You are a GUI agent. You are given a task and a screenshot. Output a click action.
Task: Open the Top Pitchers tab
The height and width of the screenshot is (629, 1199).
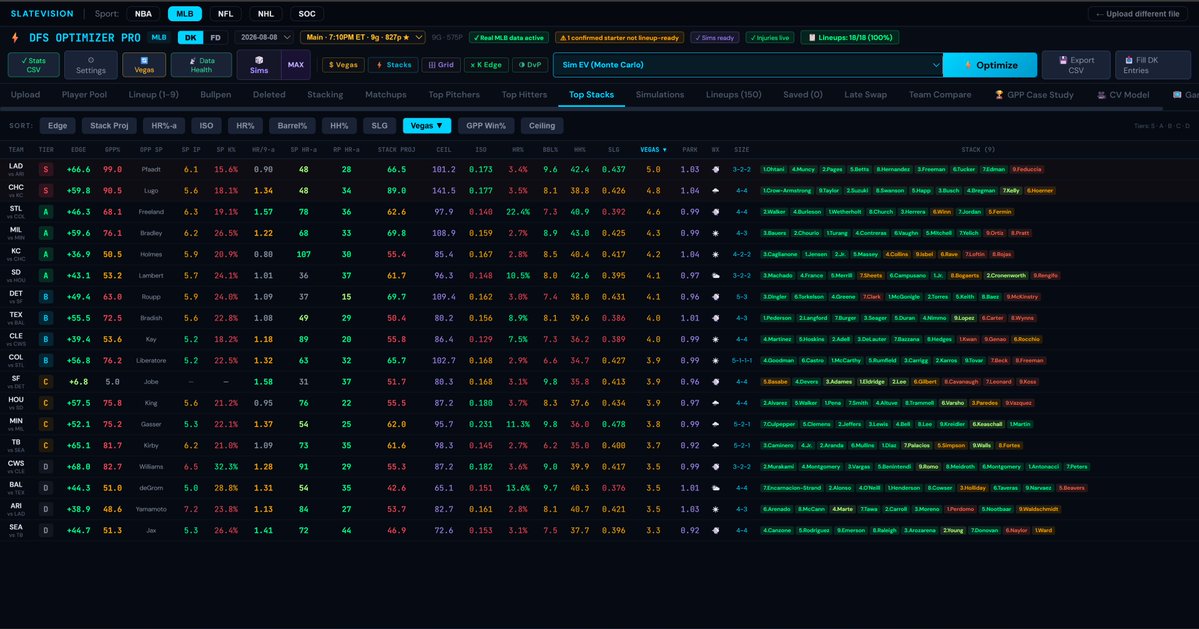point(454,95)
